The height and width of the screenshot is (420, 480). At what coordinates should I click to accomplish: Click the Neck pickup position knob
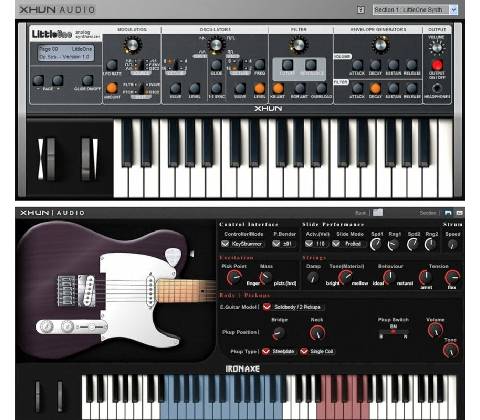[x=317, y=333]
